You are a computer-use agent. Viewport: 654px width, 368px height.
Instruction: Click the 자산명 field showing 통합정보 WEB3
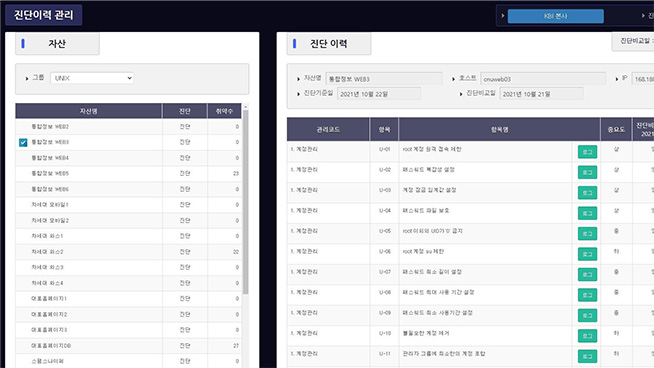384,78
